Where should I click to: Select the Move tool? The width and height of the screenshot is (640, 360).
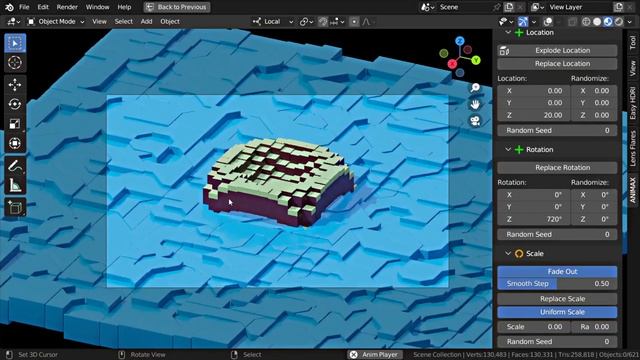[x=15, y=85]
